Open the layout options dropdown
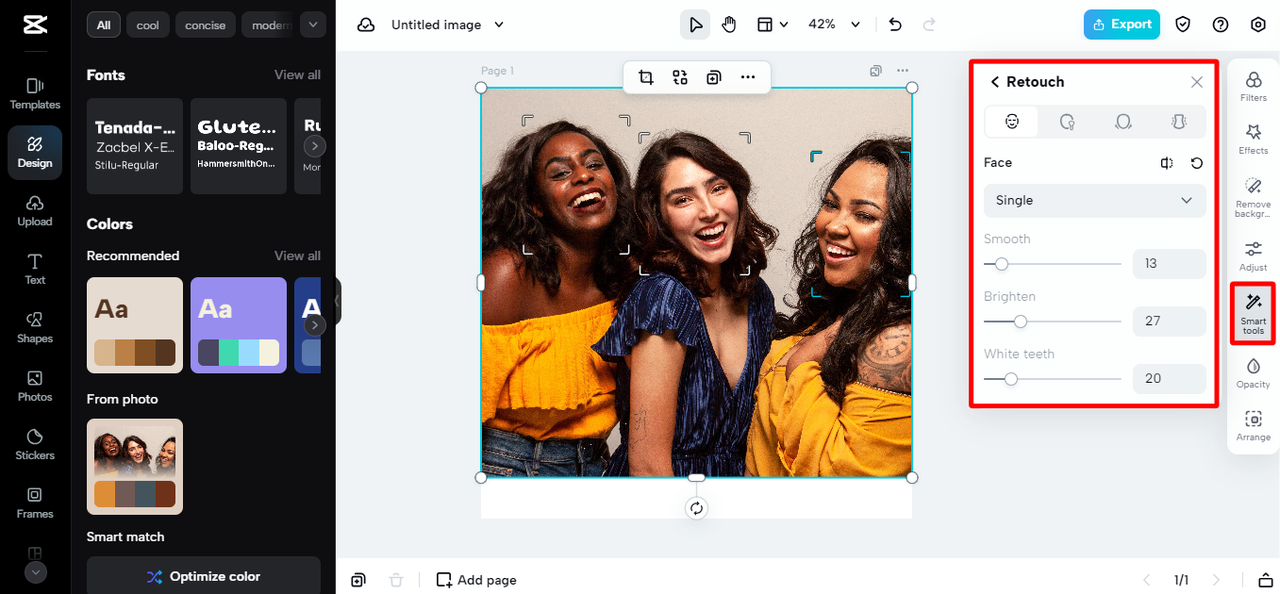1280x594 pixels. click(x=772, y=25)
